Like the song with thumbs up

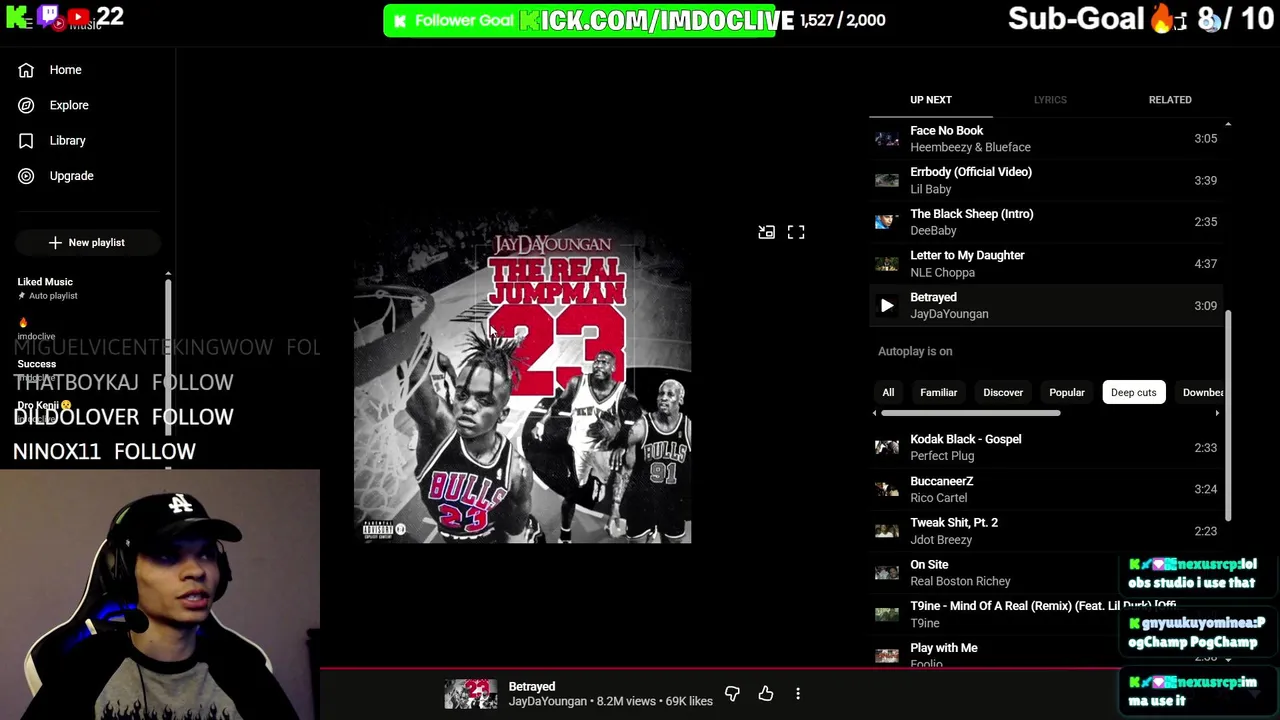tap(766, 694)
